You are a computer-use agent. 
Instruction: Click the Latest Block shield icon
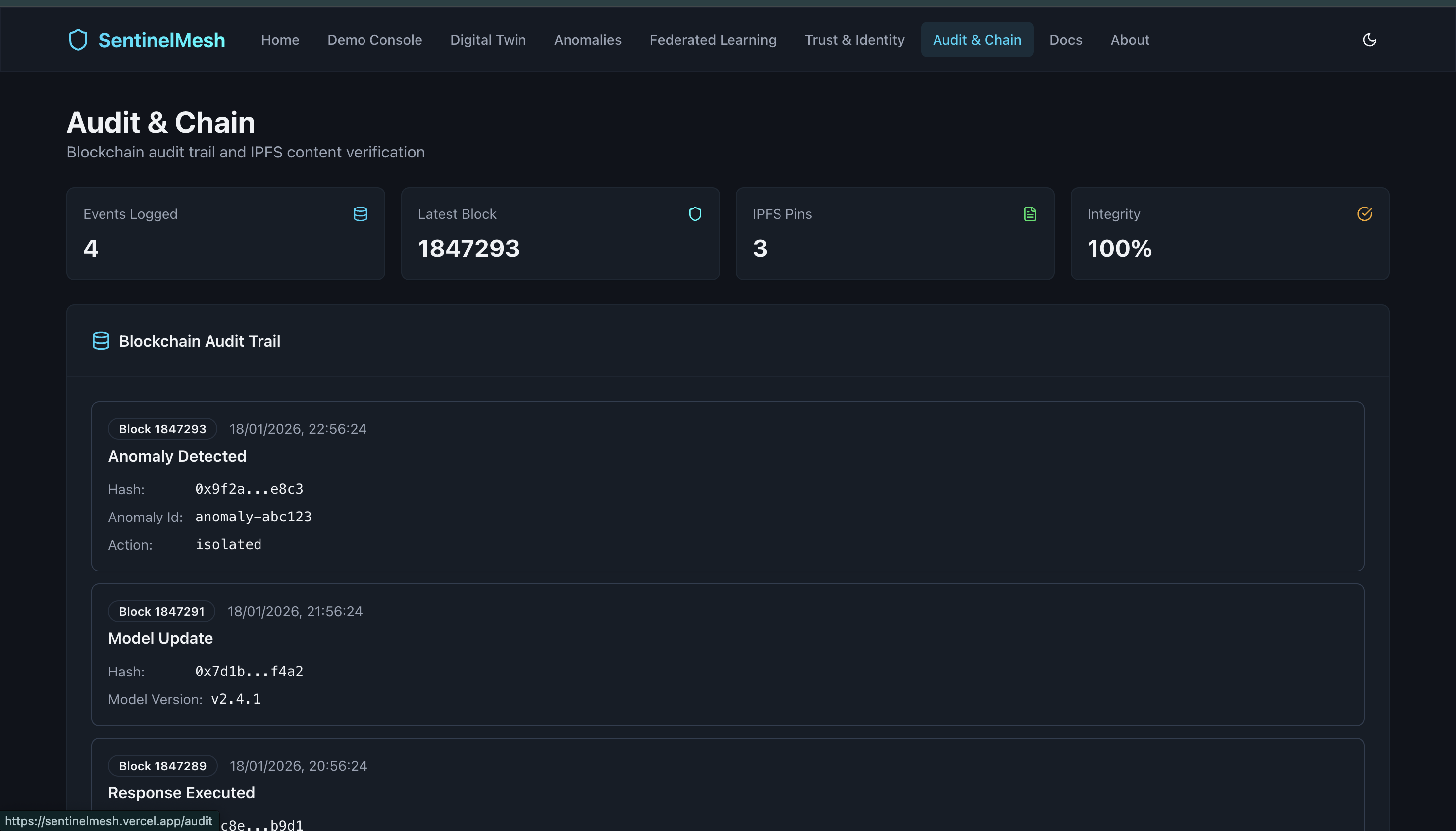(x=695, y=214)
